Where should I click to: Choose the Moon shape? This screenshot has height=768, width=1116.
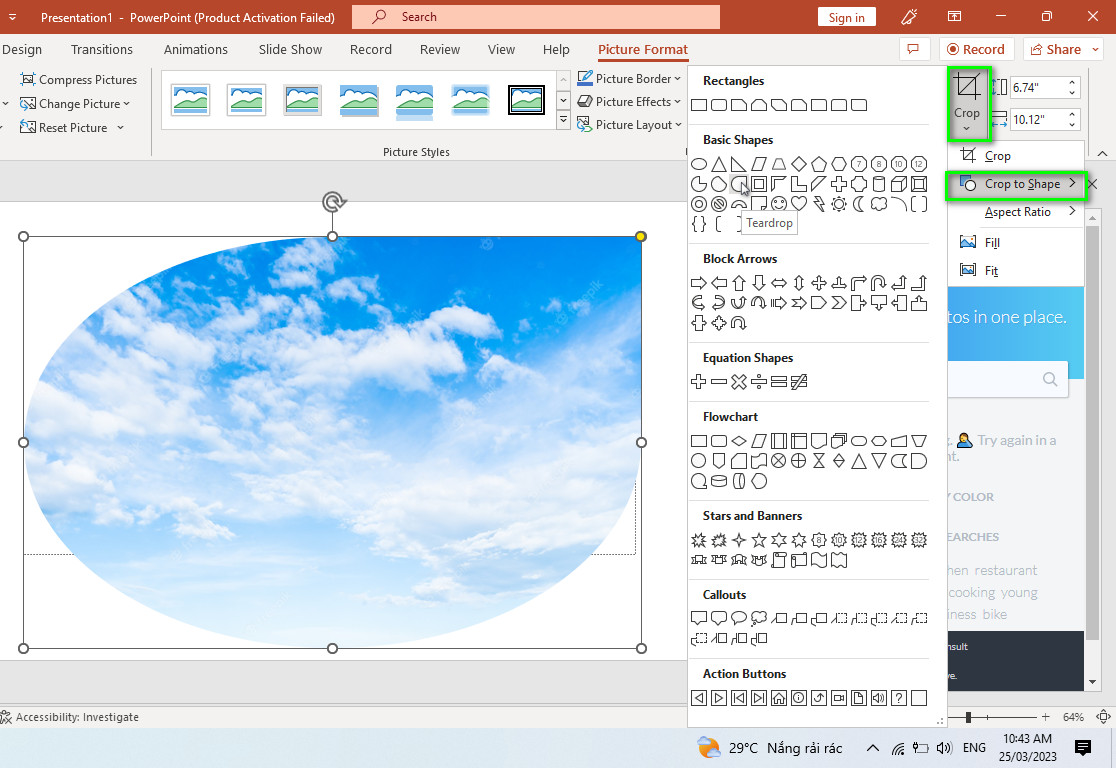859,204
